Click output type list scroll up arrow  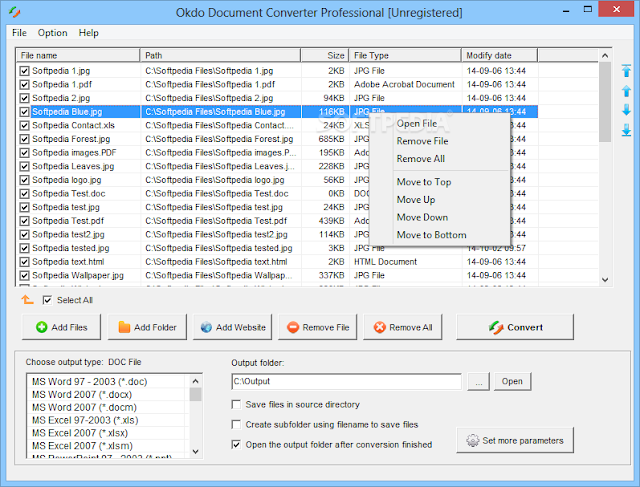(x=196, y=381)
